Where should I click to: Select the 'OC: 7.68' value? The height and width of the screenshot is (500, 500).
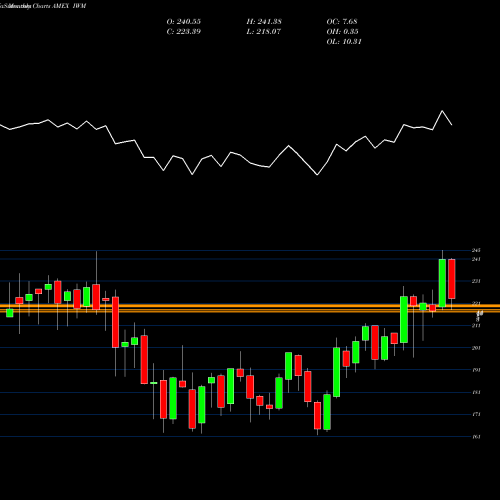(x=342, y=22)
